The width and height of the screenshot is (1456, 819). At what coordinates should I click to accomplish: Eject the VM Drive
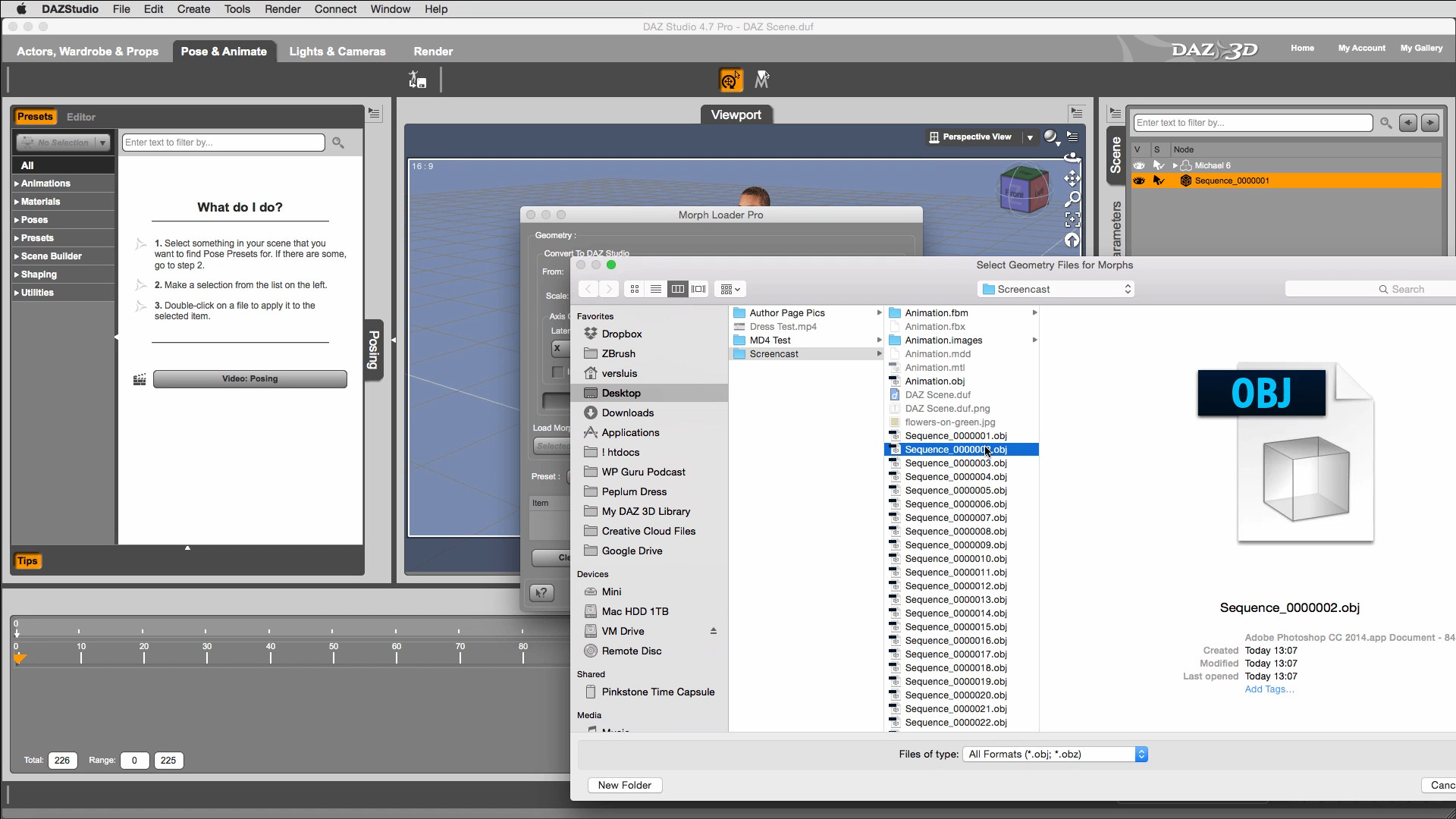point(713,631)
